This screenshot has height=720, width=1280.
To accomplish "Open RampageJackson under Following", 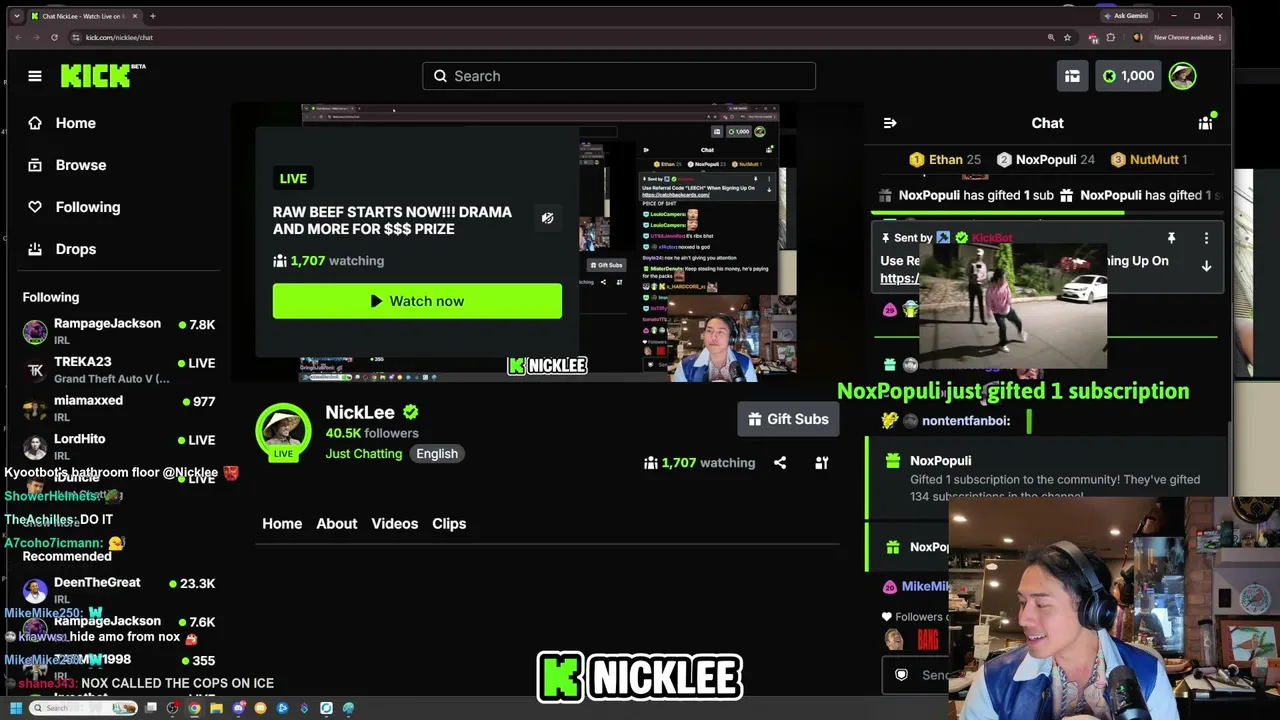I will pyautogui.click(x=119, y=331).
